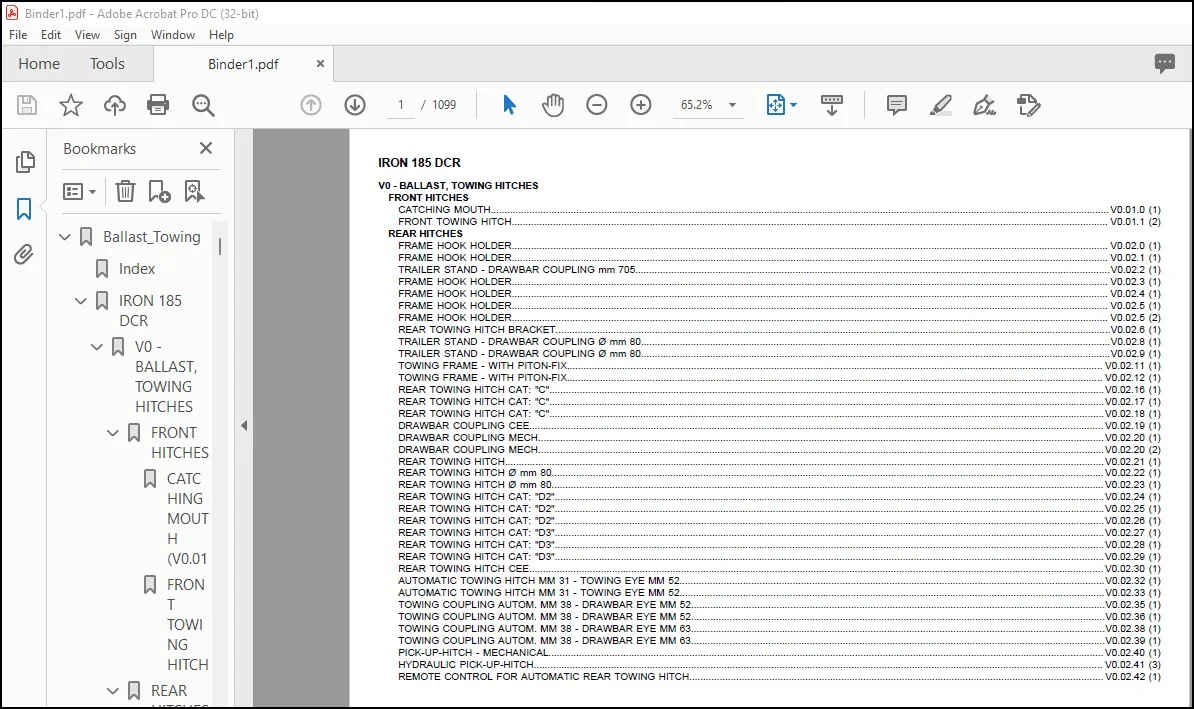Screen dimensions: 1194x709
Task: Click the page number input field
Action: [401, 105]
